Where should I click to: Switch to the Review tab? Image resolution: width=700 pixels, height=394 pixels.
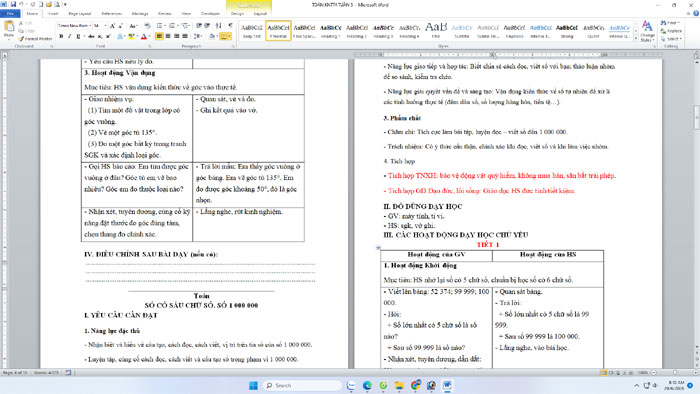click(x=165, y=14)
